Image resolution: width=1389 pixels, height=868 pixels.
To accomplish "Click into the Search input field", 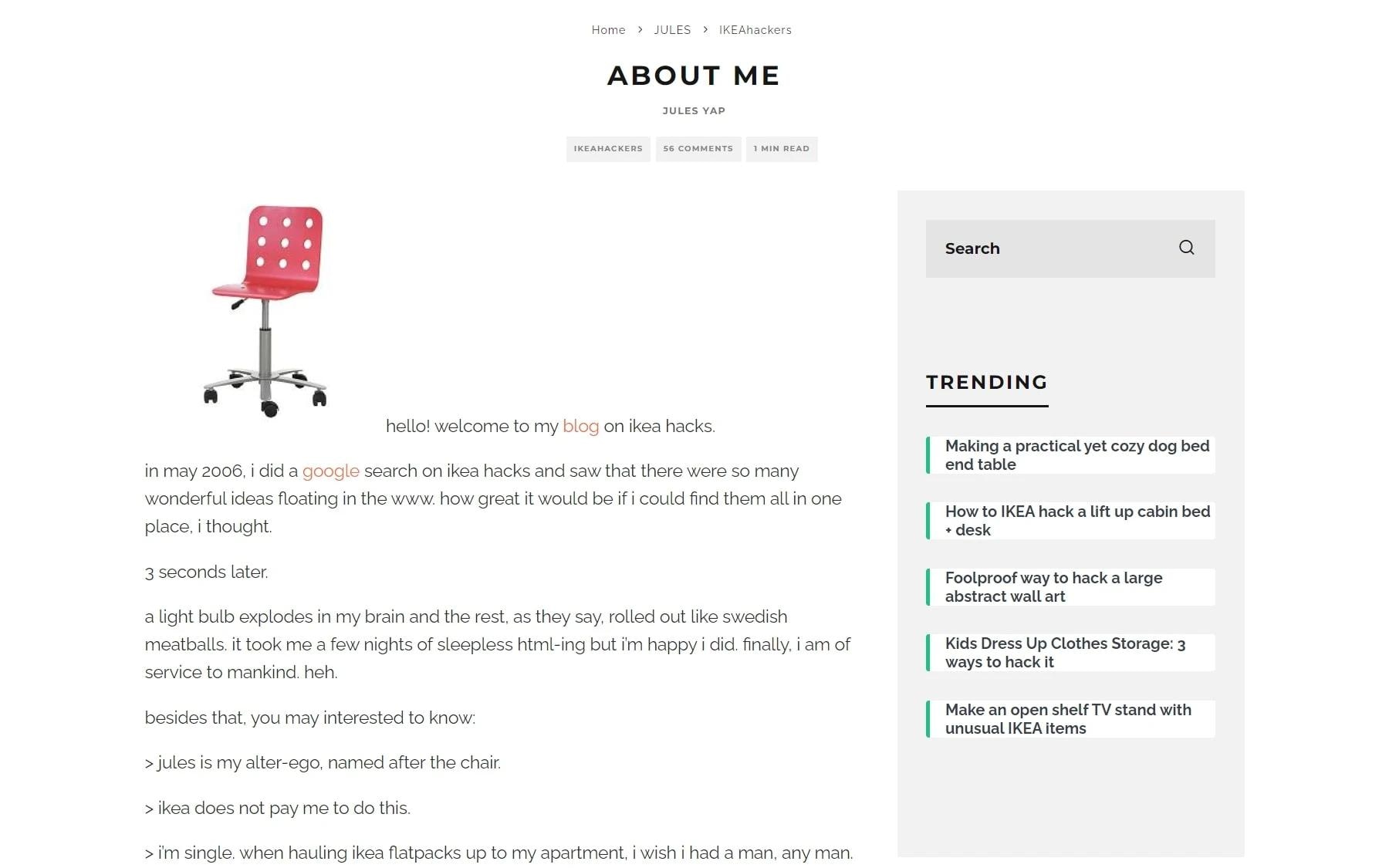I will click(1049, 248).
